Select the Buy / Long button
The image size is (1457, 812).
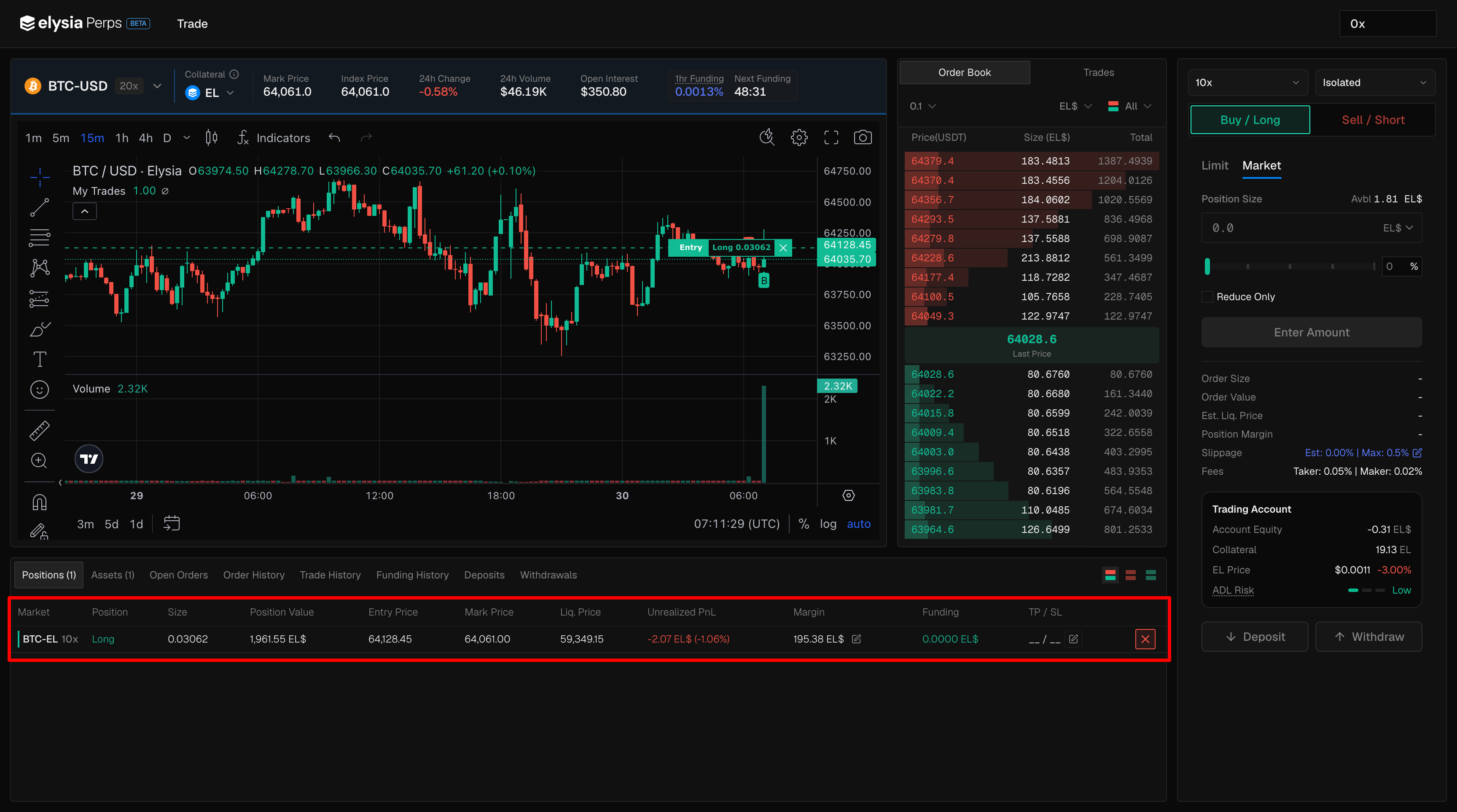(1250, 120)
